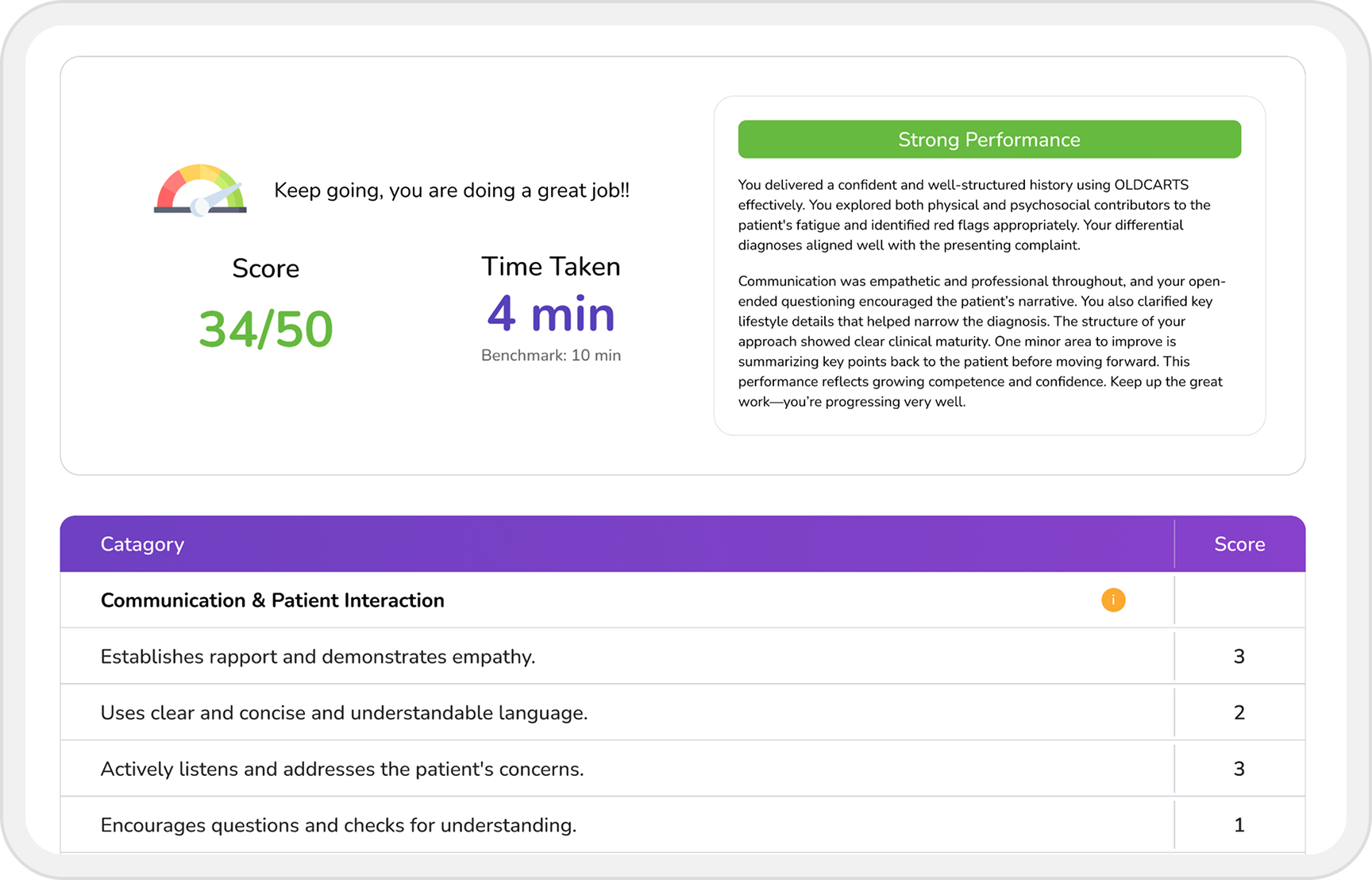
Task: Click the 'Score' label above 34/50
Action: (265, 268)
